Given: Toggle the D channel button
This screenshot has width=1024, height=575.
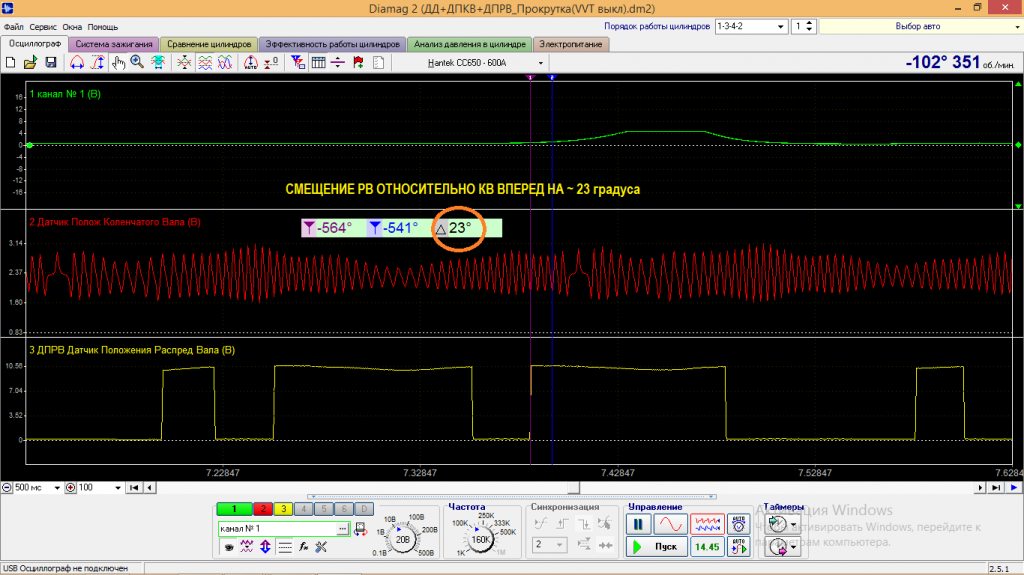Looking at the screenshot, I should (x=364, y=509).
